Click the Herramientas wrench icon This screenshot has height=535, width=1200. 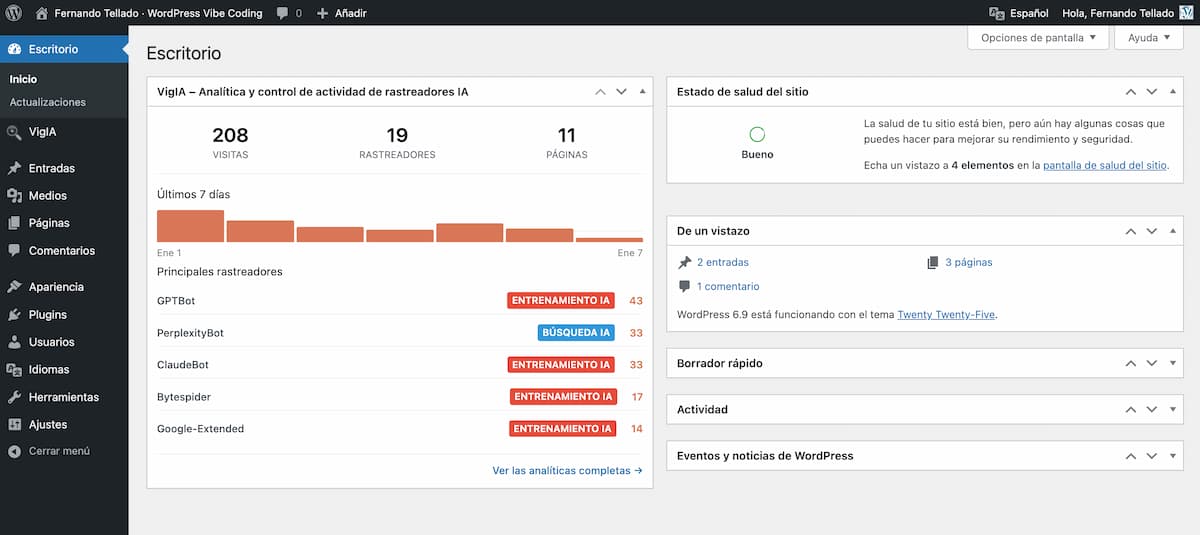tap(14, 397)
